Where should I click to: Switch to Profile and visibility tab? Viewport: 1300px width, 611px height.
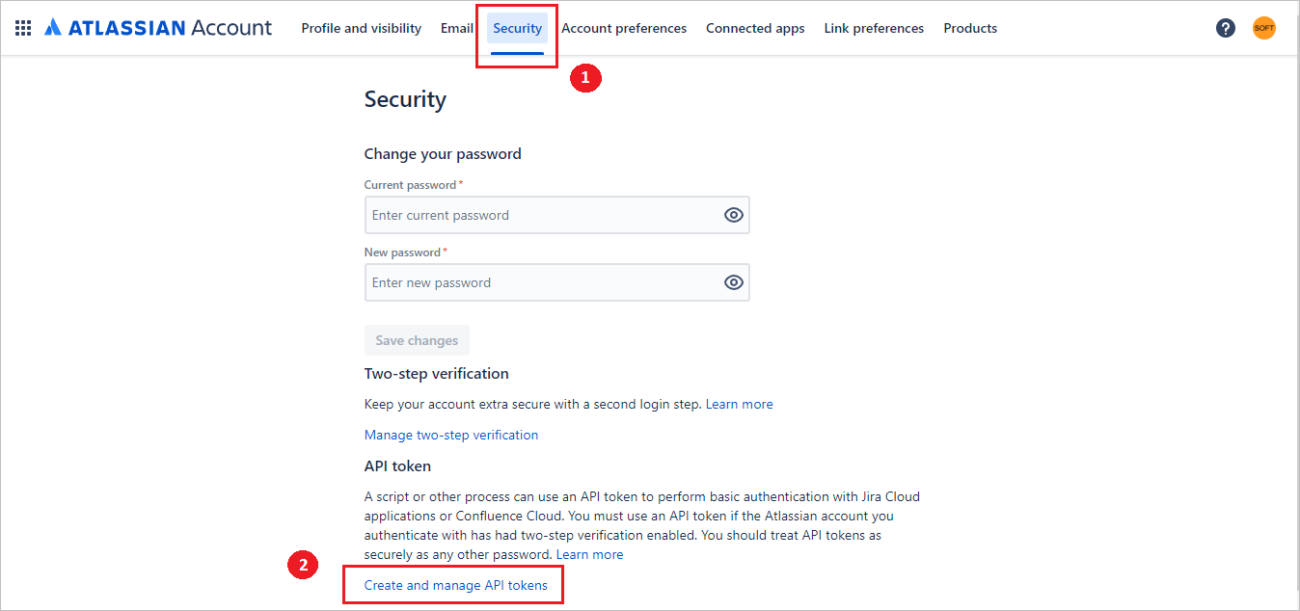(x=361, y=28)
